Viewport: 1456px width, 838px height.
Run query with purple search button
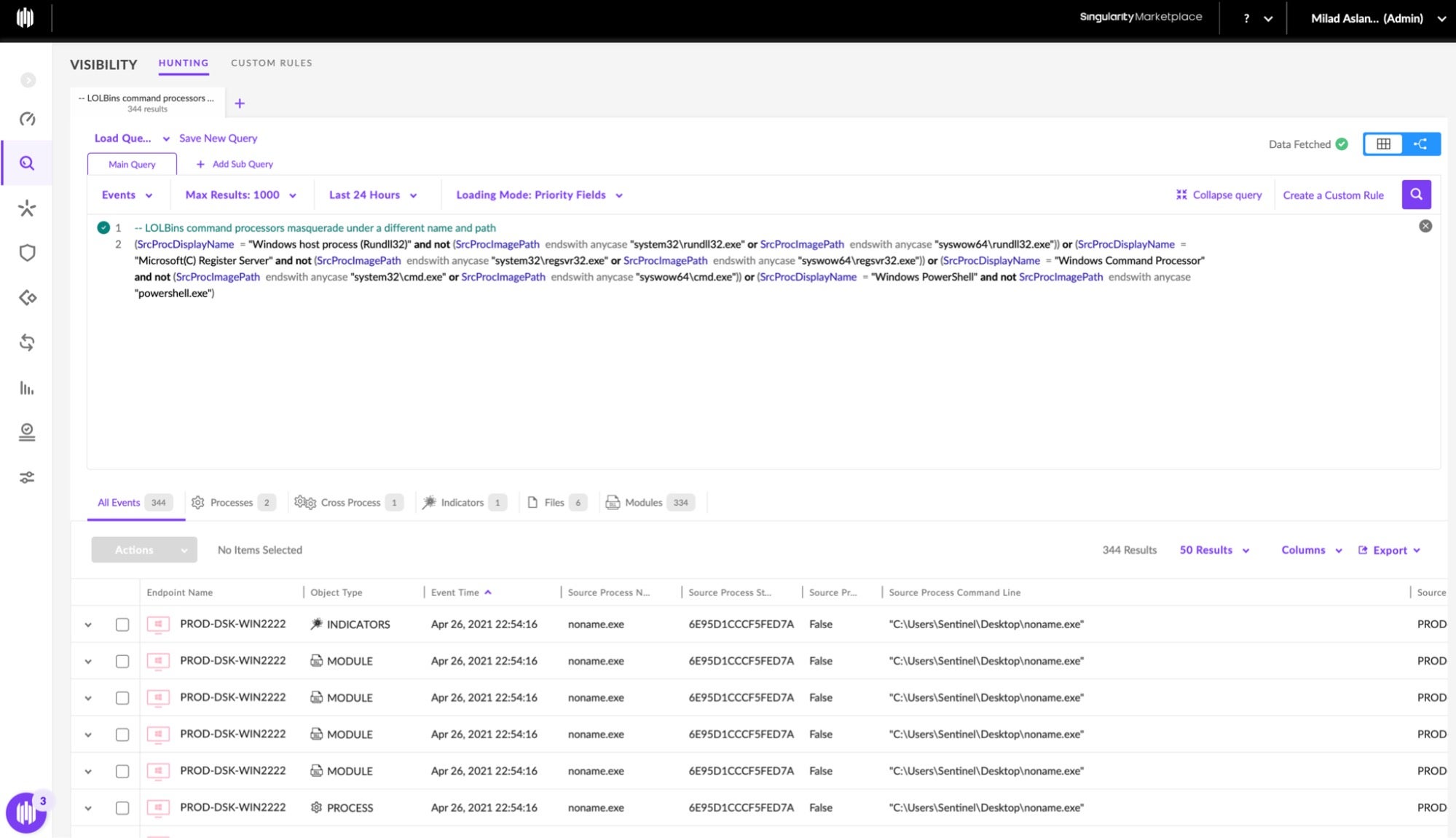[x=1416, y=195]
